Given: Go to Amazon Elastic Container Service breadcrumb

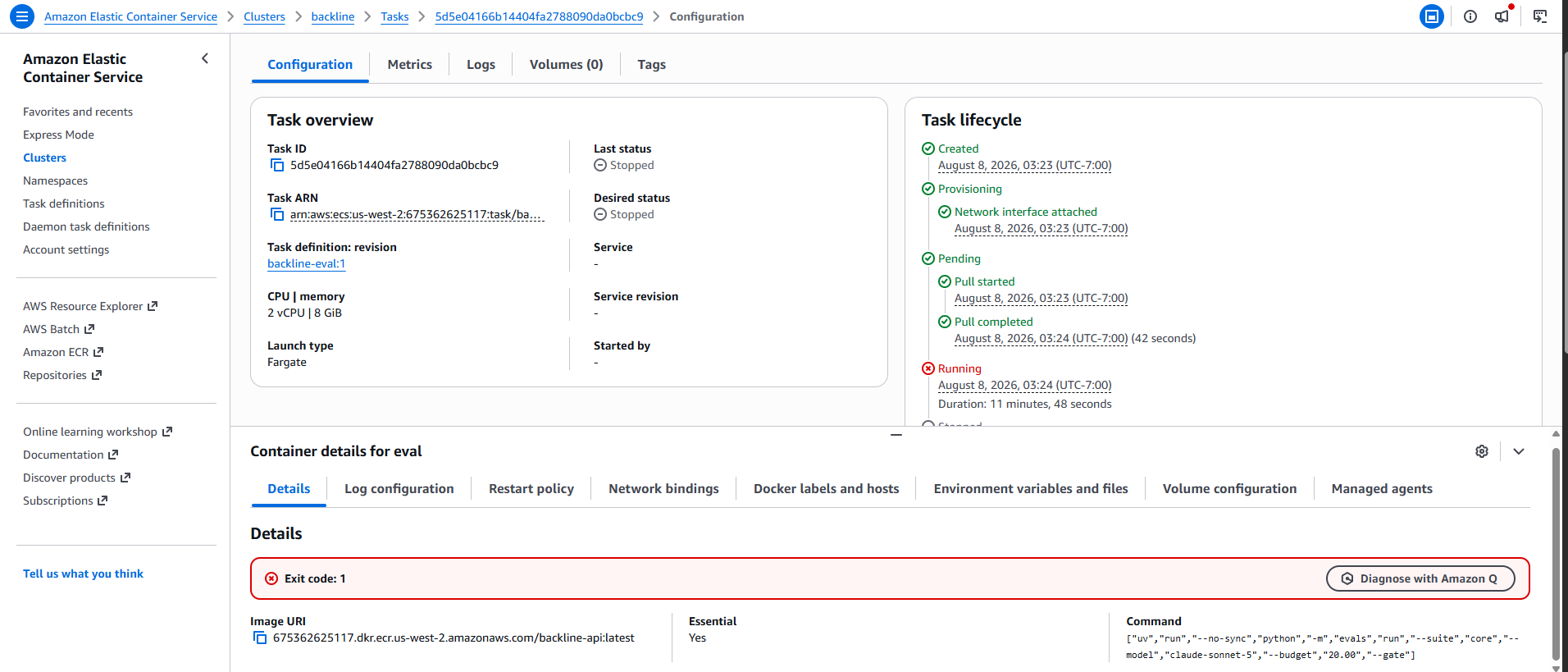Looking at the screenshot, I should 130,16.
